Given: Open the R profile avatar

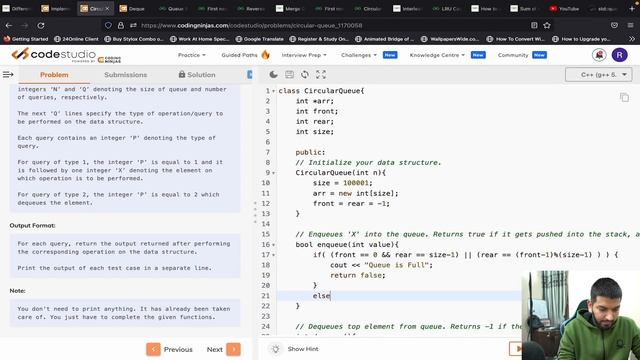Looking at the screenshot, I should click(x=620, y=55).
